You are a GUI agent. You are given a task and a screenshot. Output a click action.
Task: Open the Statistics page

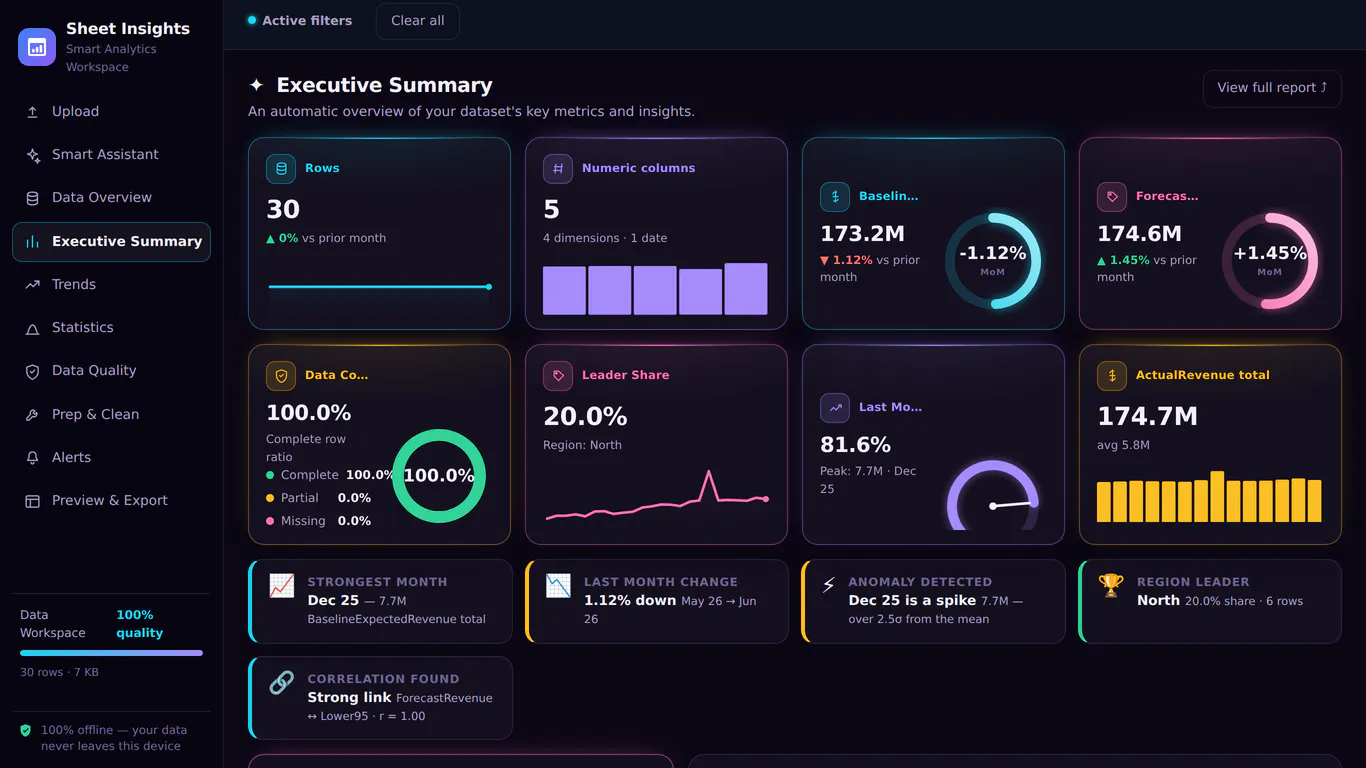click(x=111, y=328)
